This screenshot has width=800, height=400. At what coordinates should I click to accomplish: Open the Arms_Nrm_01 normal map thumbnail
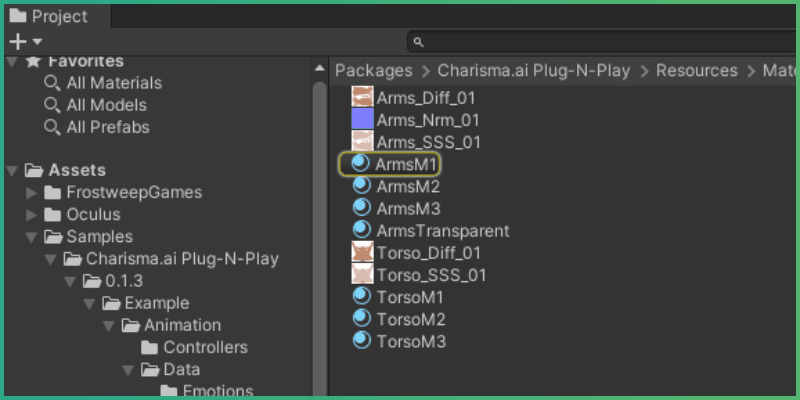tap(362, 119)
